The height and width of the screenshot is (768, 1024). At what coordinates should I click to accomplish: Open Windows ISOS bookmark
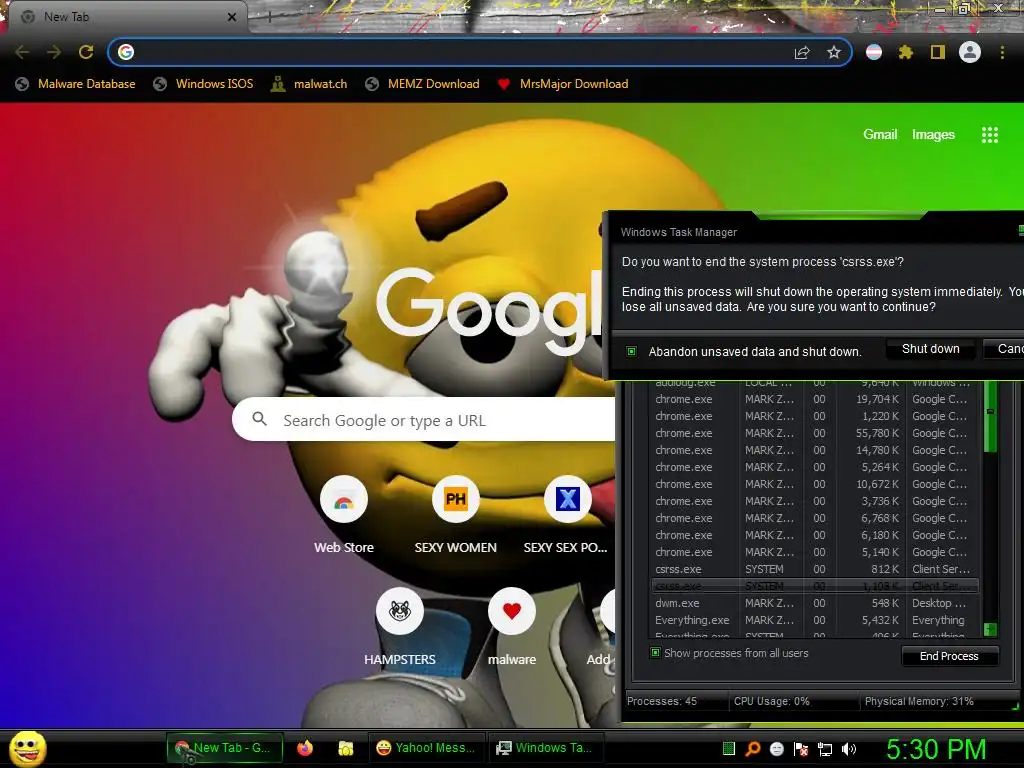(203, 84)
